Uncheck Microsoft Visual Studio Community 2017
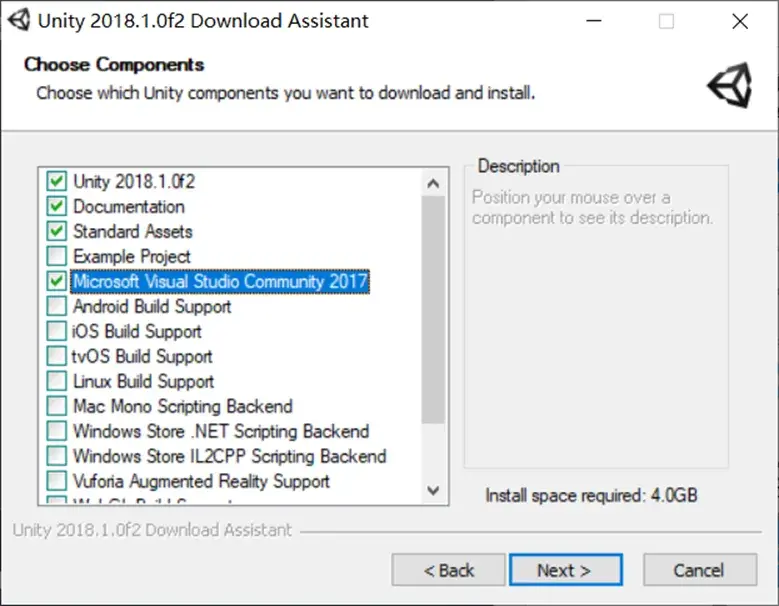The width and height of the screenshot is (779, 606). pyautogui.click(x=56, y=281)
